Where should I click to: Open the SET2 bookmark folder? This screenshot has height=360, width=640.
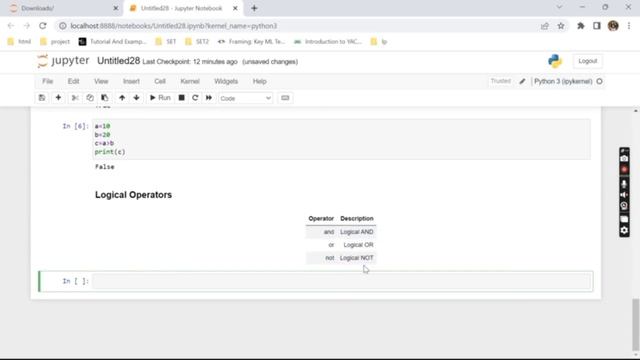pos(197,42)
